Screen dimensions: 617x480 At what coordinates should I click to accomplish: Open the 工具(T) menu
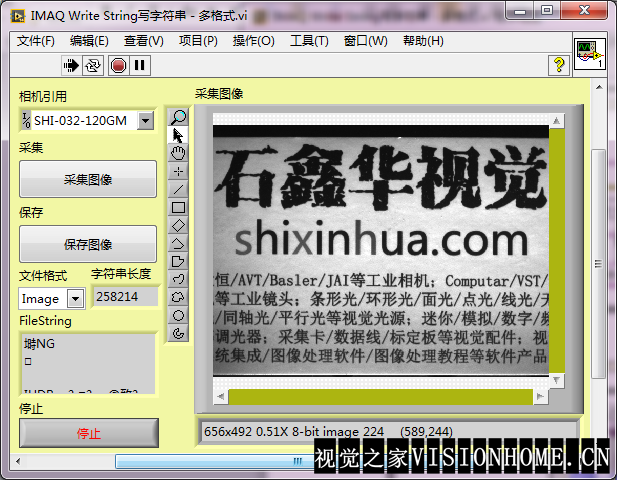tap(309, 41)
